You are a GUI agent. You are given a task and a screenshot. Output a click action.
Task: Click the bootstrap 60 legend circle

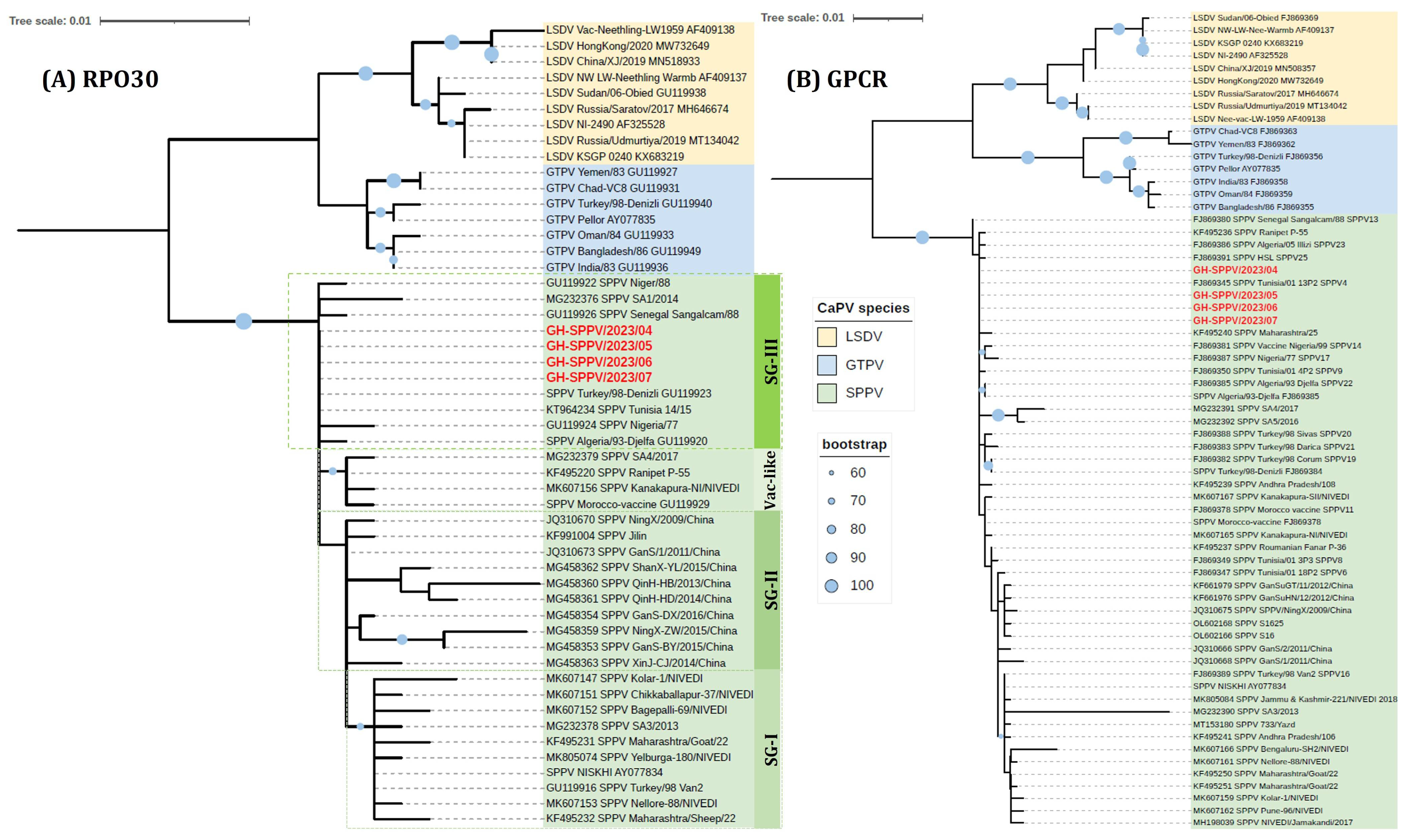[831, 473]
